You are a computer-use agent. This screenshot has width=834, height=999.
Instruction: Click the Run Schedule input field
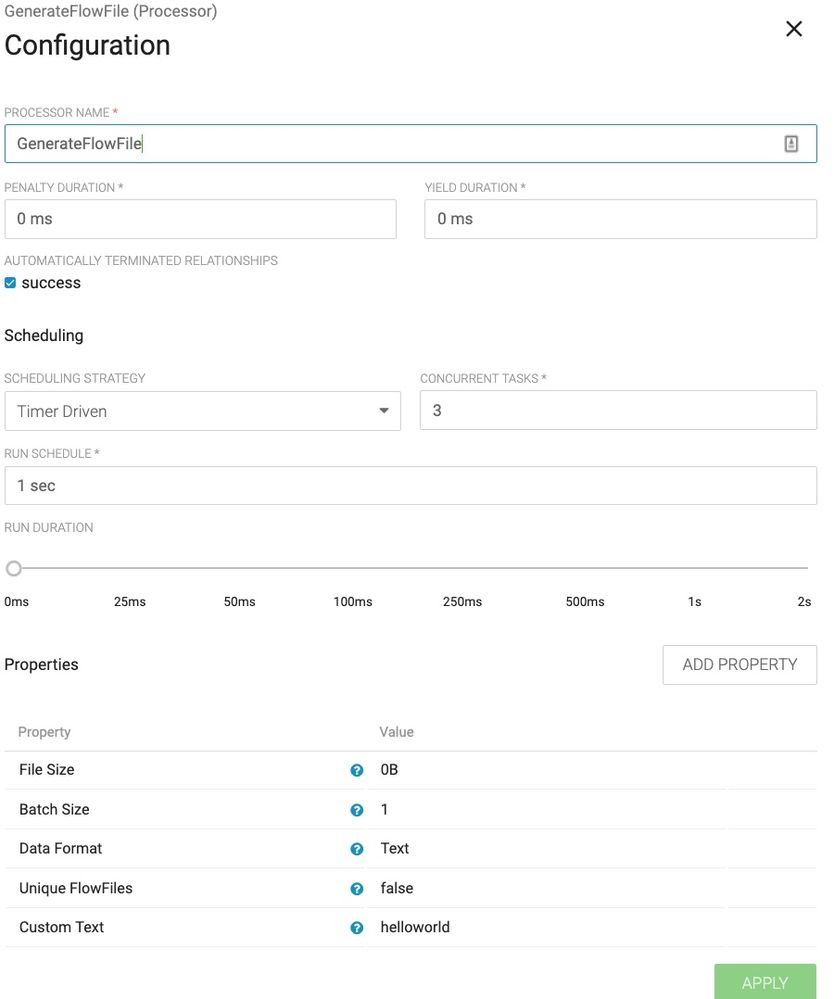(x=410, y=486)
